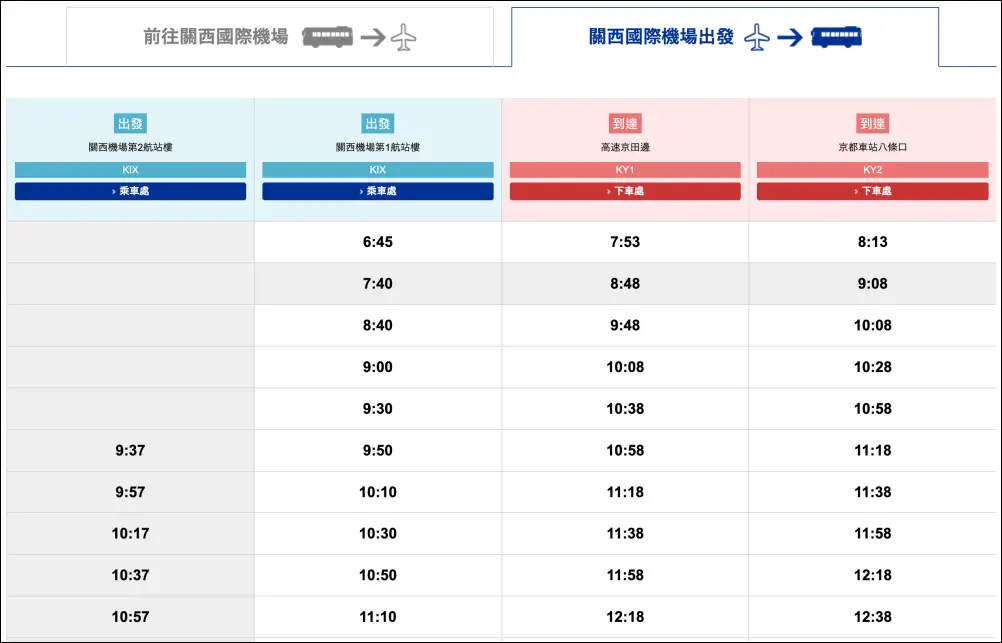
Task: Click the 到達 badge above 京都車站八條口
Action: tap(872, 124)
